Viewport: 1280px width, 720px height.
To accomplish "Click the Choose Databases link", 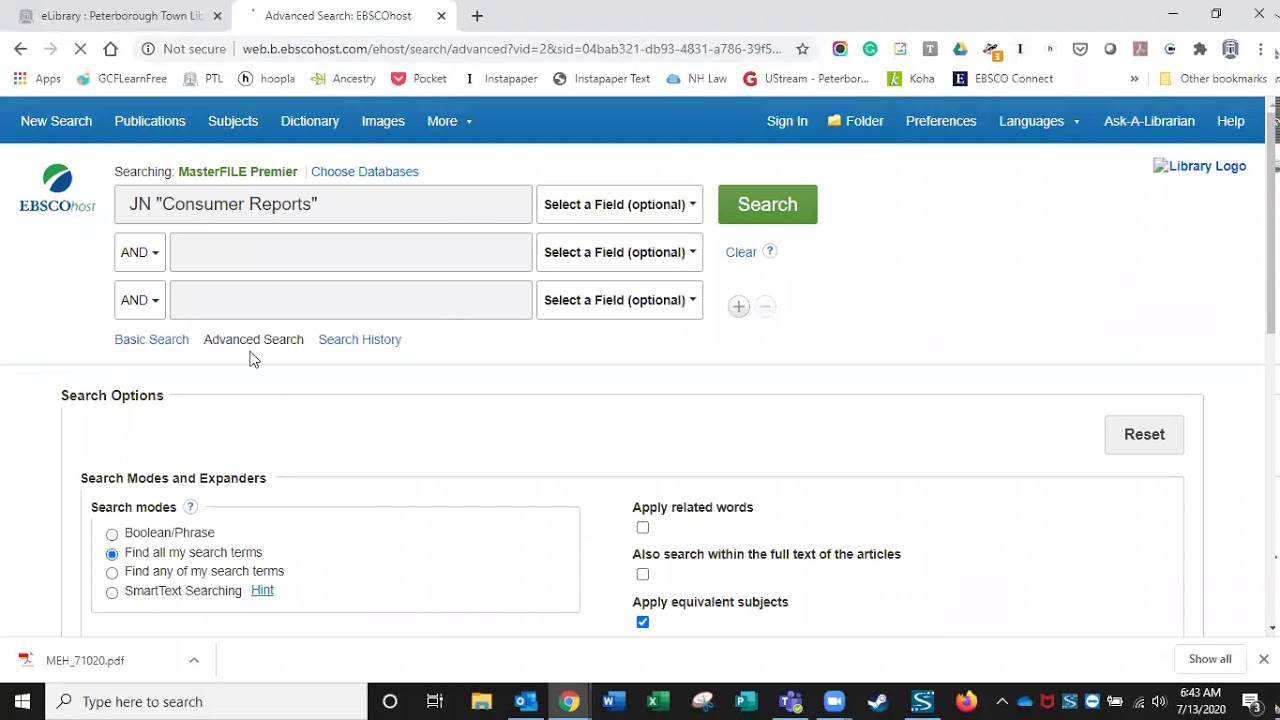I will pos(365,172).
